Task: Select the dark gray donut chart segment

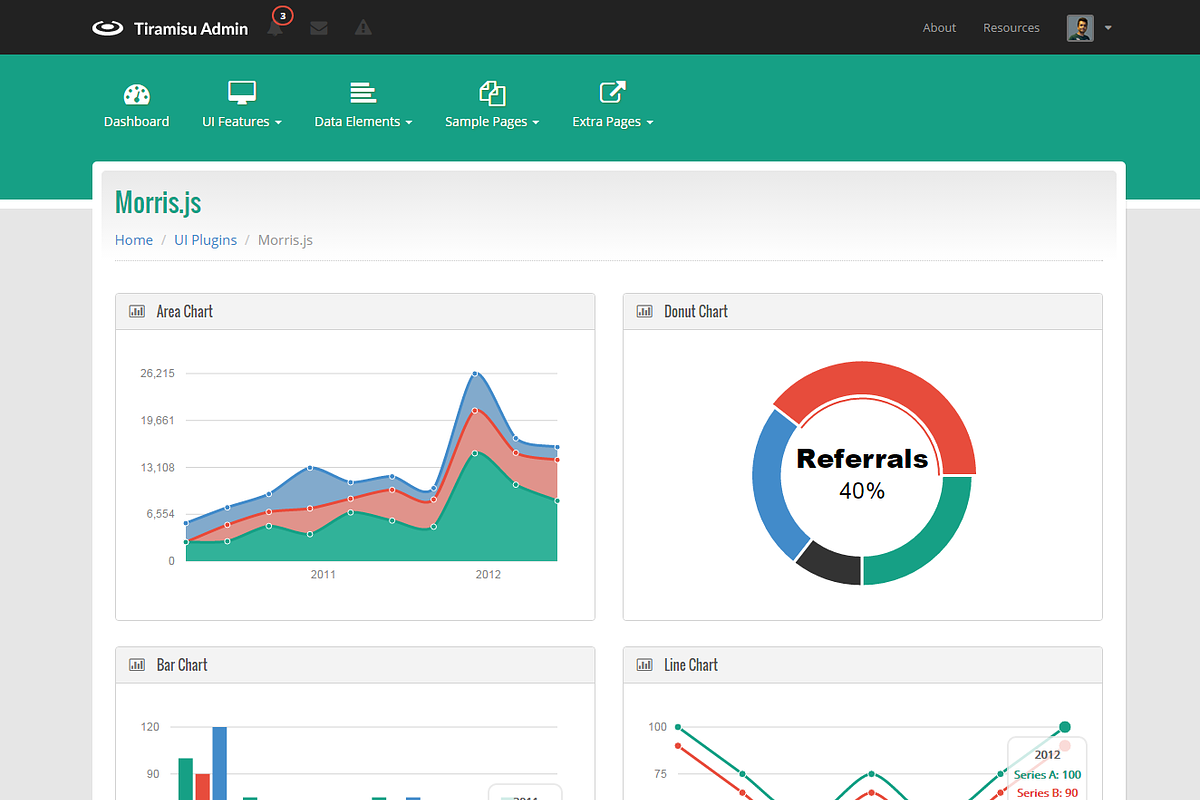Action: tap(832, 566)
